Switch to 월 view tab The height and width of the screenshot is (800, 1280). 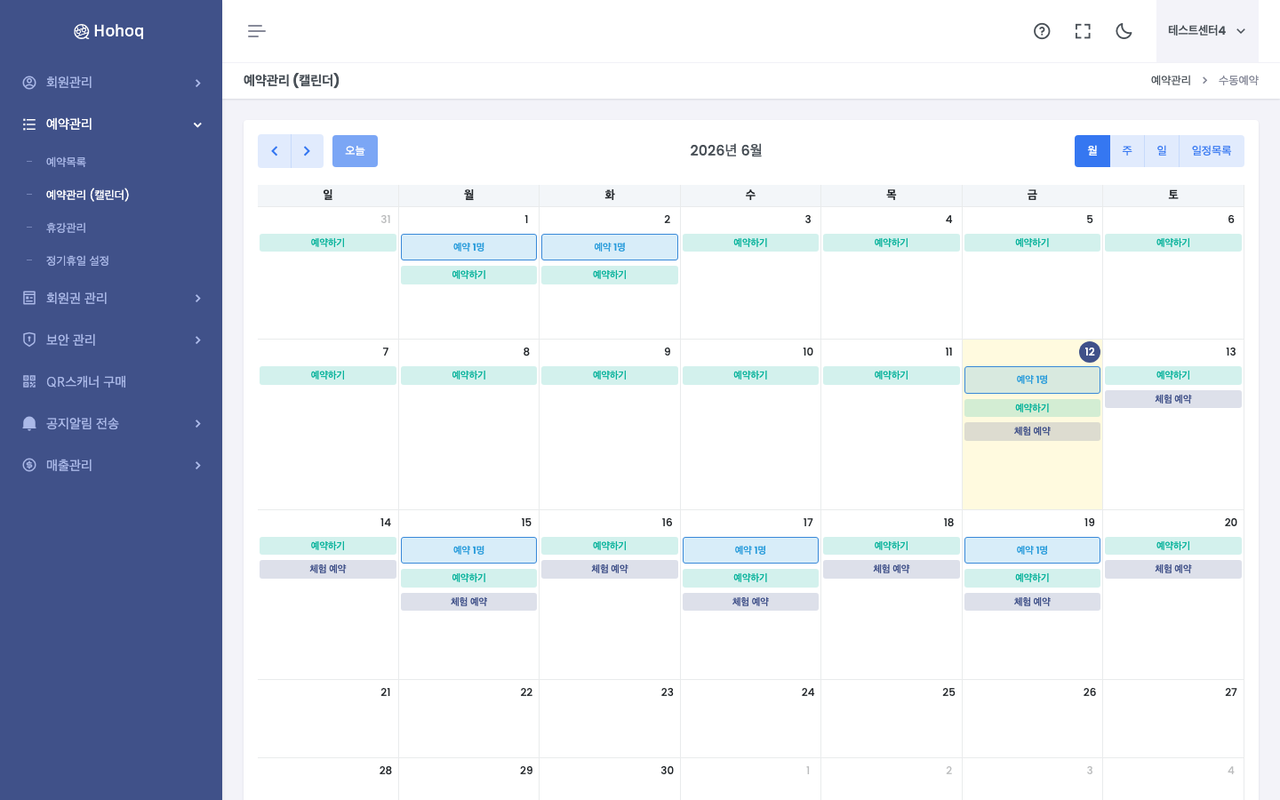click(1092, 151)
